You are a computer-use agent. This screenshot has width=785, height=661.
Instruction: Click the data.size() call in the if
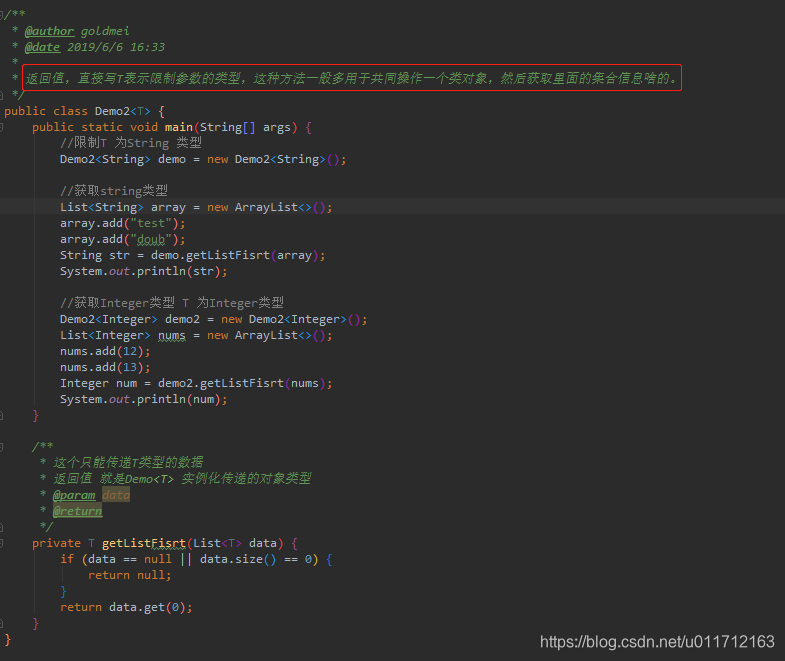(238, 559)
